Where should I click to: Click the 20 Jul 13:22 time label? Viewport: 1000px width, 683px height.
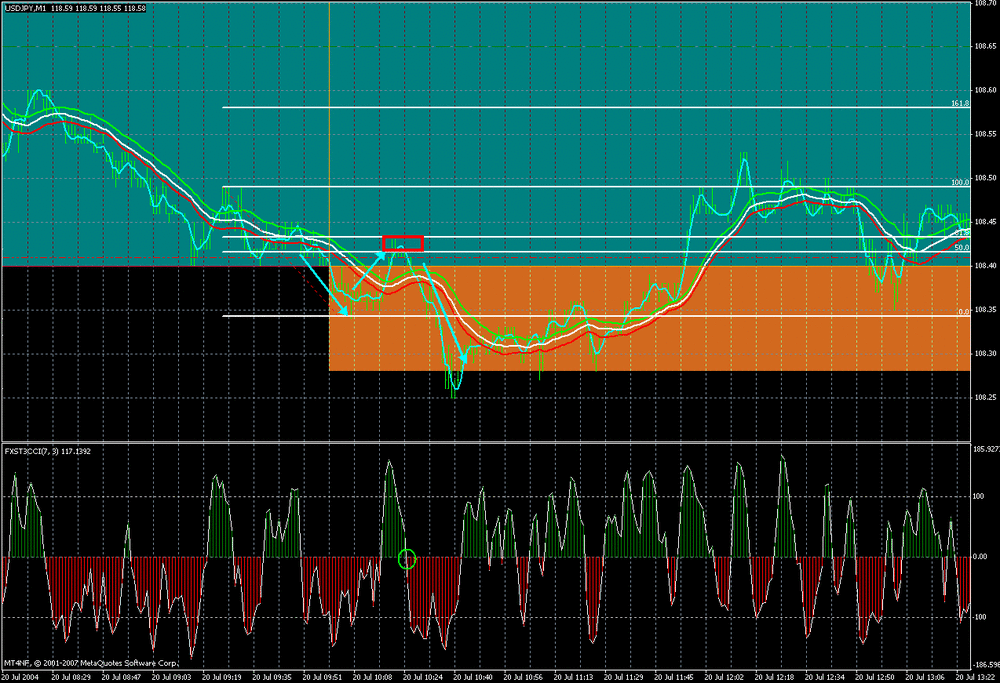(x=976, y=677)
